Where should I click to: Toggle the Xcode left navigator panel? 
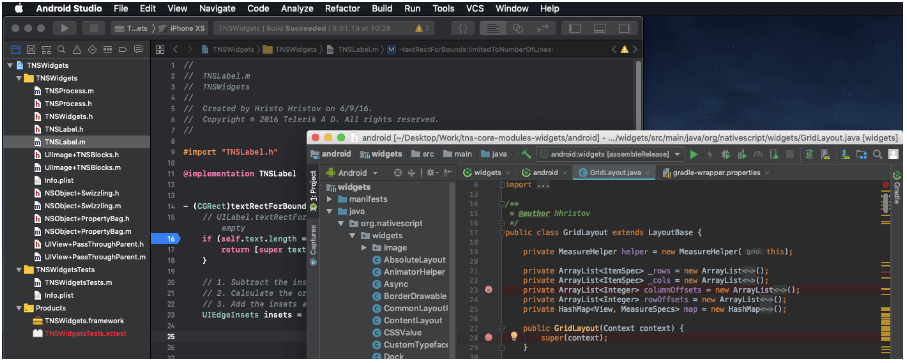pos(574,28)
